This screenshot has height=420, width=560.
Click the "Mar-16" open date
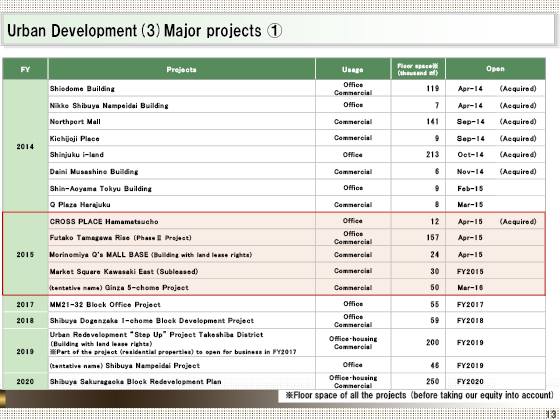click(470, 288)
